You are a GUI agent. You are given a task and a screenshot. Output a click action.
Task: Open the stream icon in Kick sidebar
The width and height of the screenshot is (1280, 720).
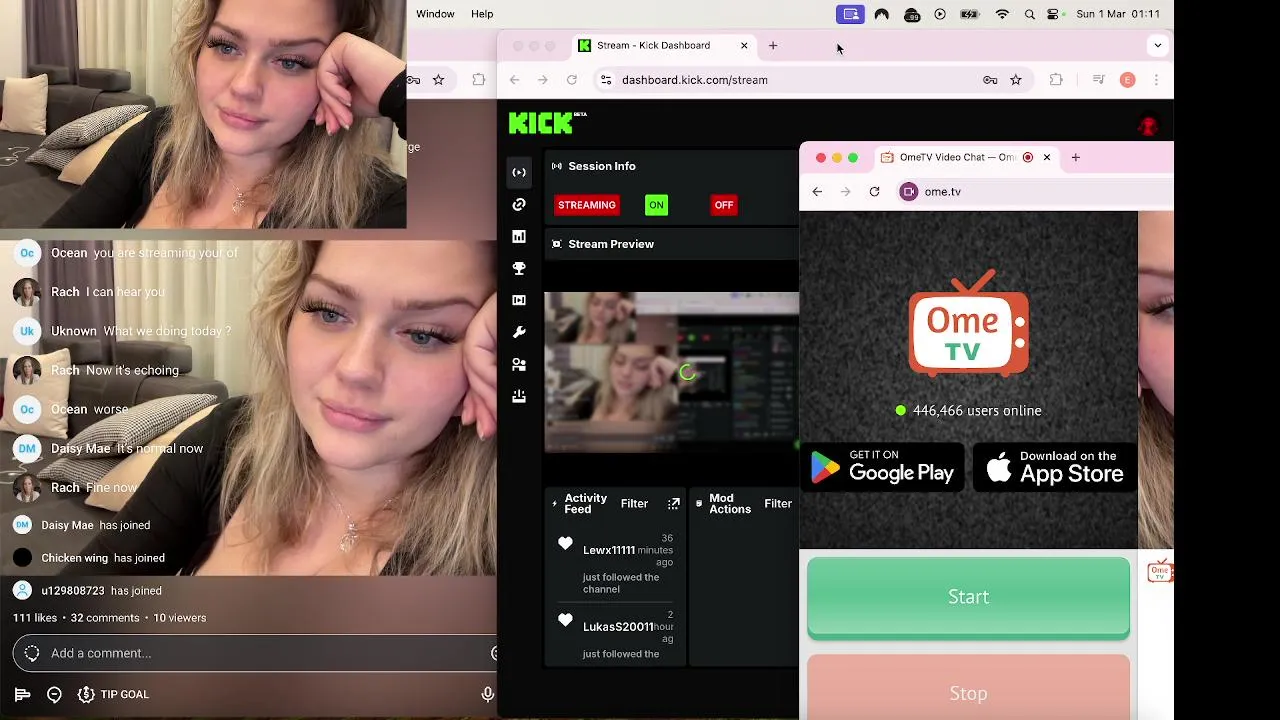point(519,172)
